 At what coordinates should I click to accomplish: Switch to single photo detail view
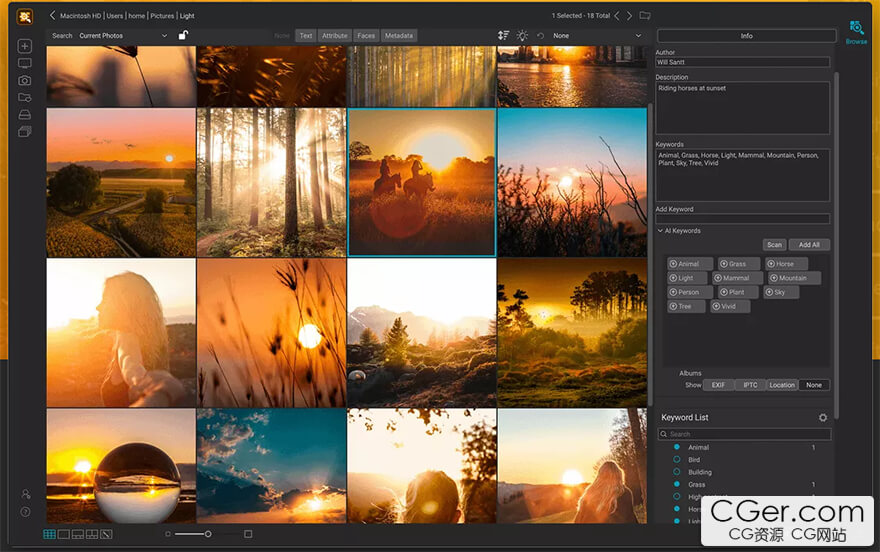(64, 534)
